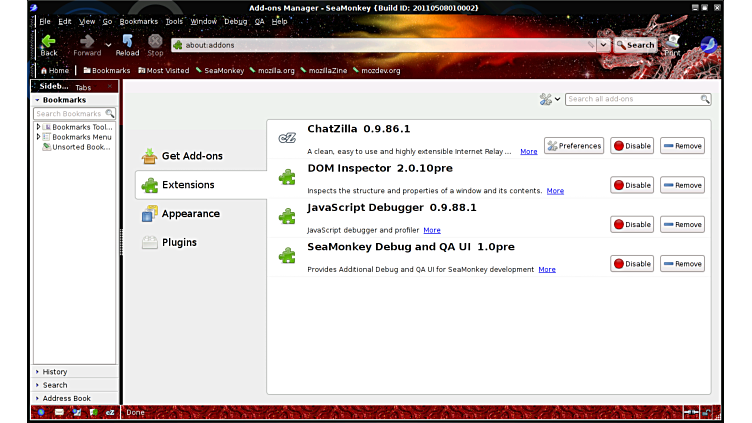Expand the Bookmarks Toolbar tree folder
Screen dimensions: 752x423
[38, 127]
